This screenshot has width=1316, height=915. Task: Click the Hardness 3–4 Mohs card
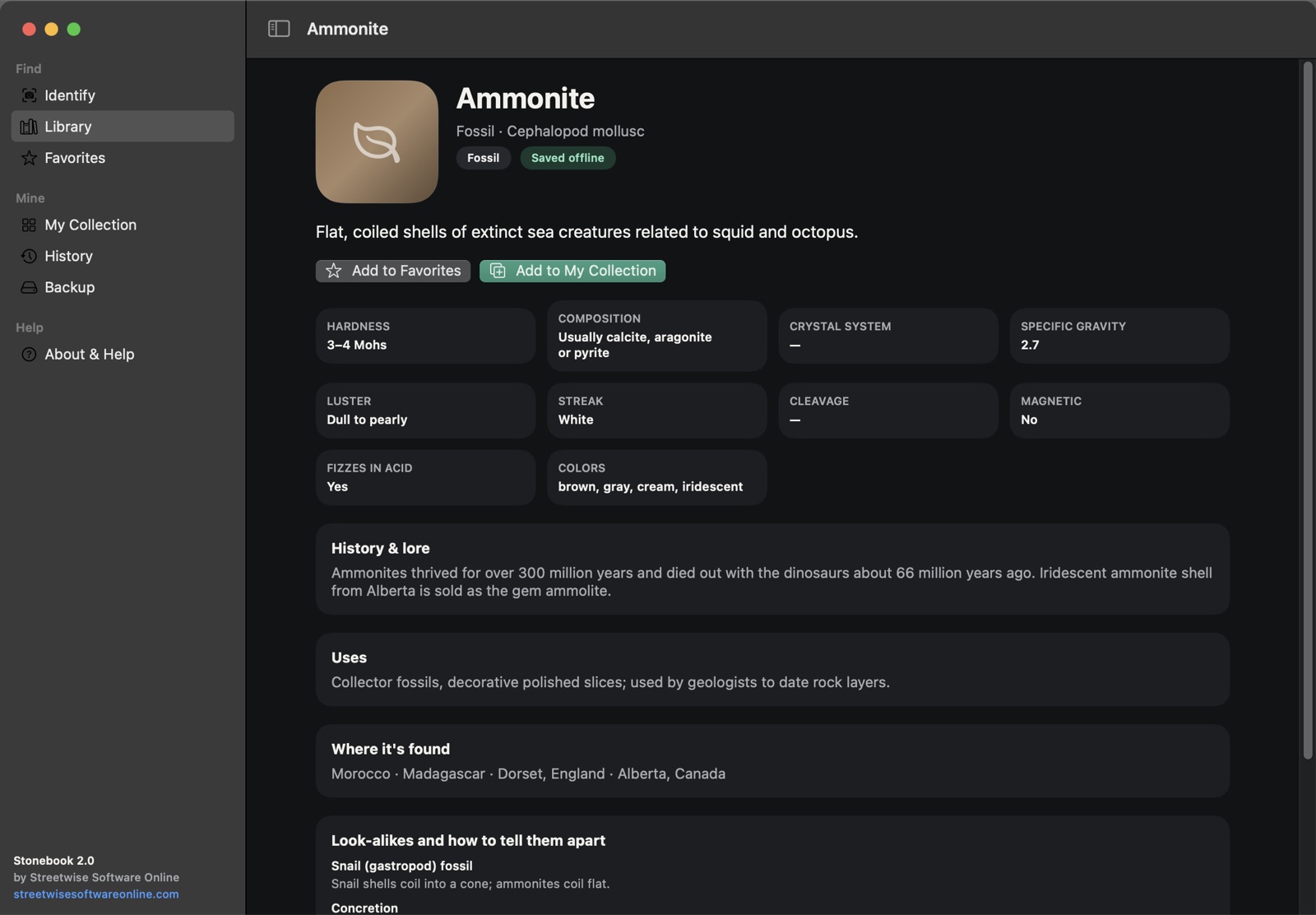425,336
